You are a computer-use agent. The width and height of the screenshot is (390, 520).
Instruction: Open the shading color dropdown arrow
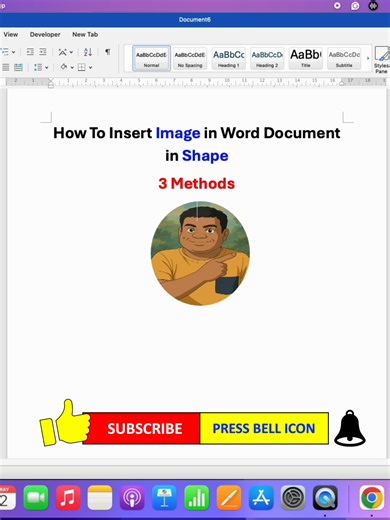coord(72,68)
